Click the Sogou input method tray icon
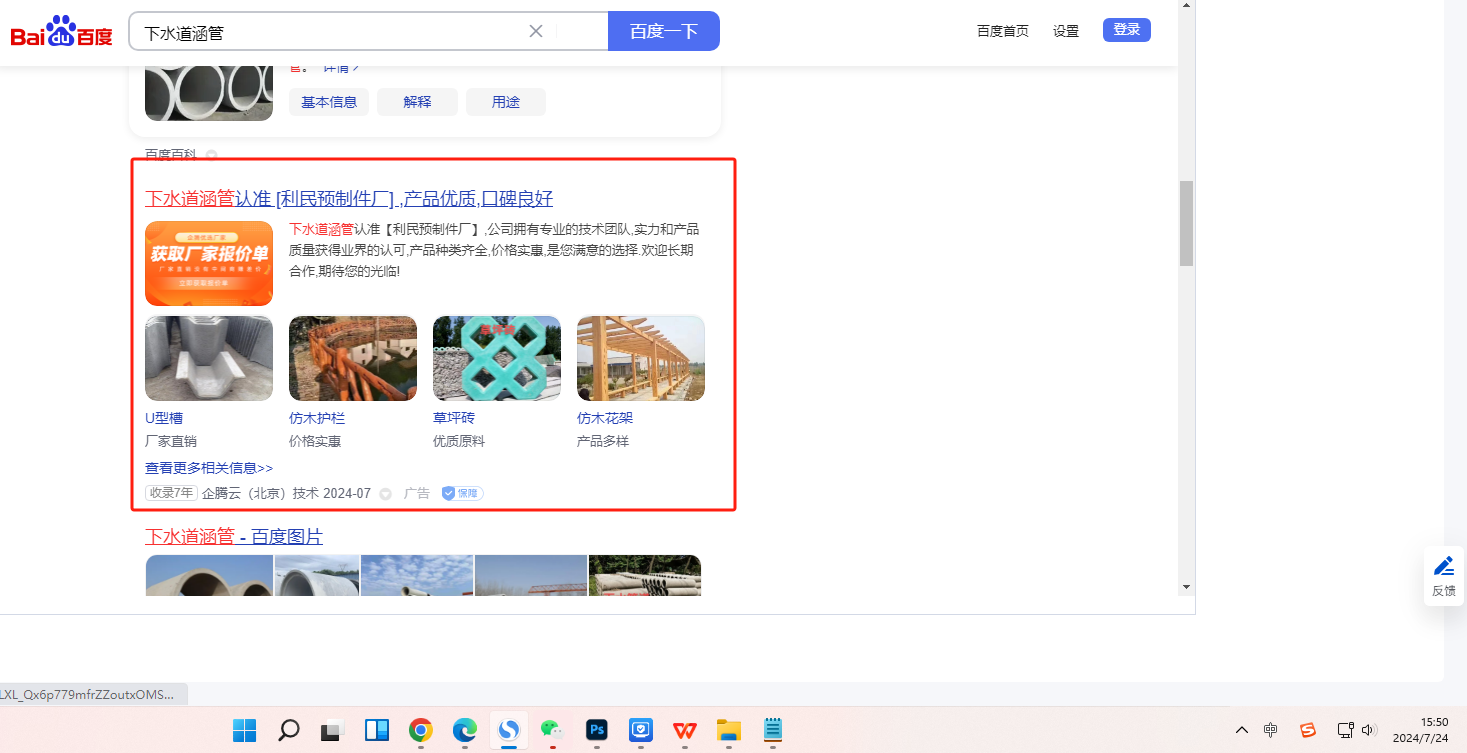The width and height of the screenshot is (1467, 753). point(1307,730)
